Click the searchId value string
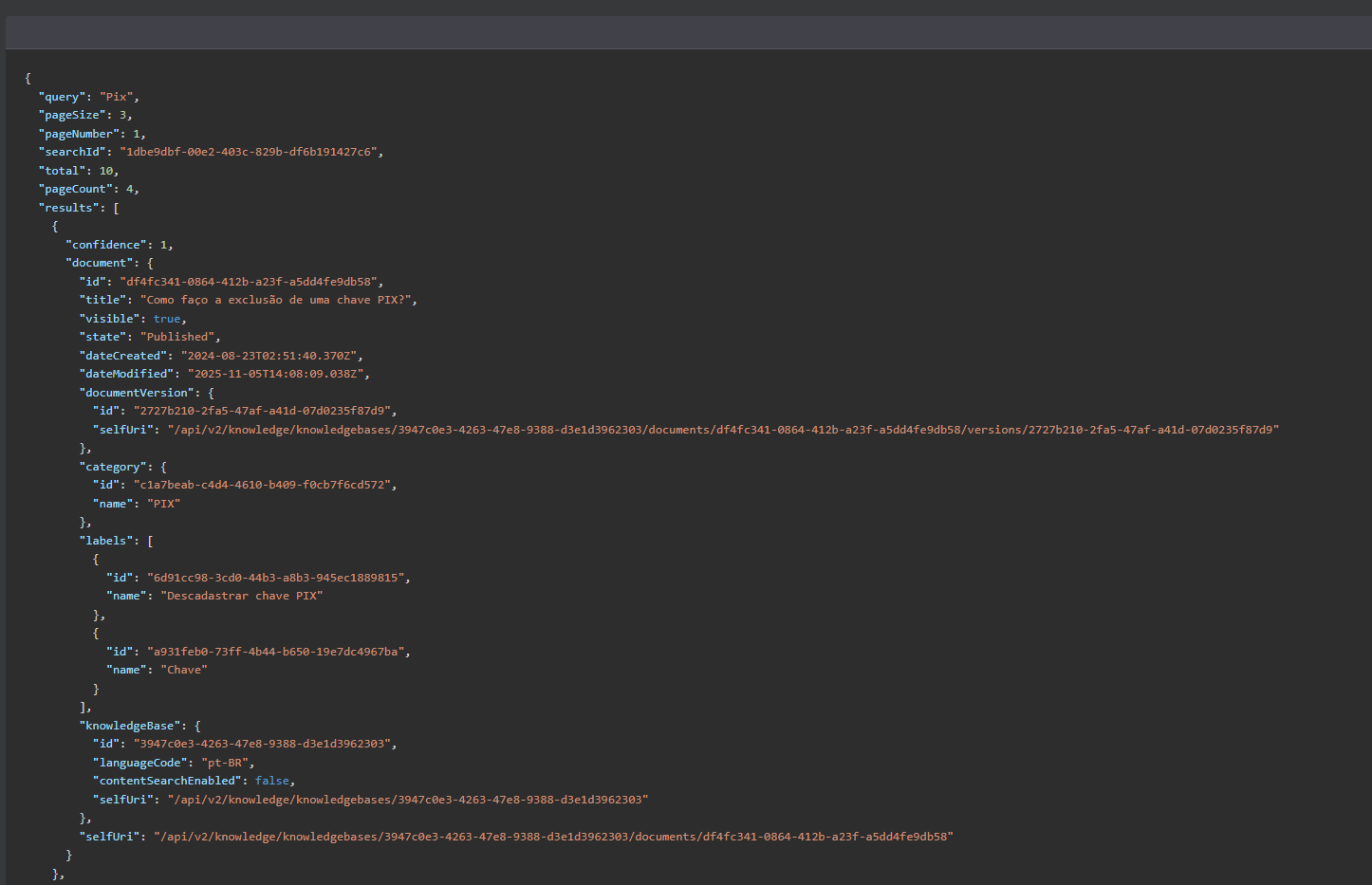Viewport: 1372px width, 885px height. coord(248,152)
